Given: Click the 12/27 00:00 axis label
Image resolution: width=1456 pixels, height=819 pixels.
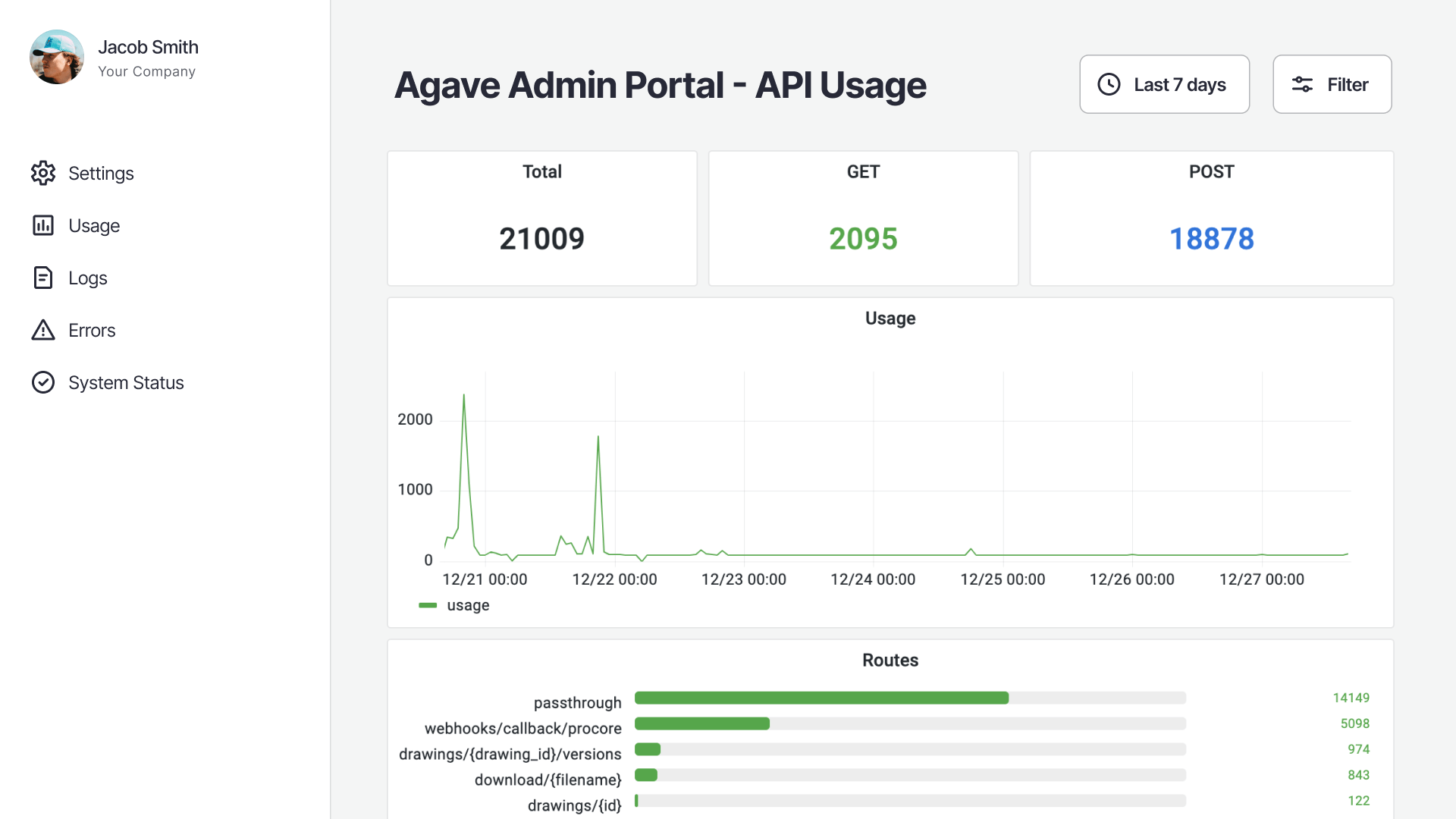Looking at the screenshot, I should tap(1261, 579).
